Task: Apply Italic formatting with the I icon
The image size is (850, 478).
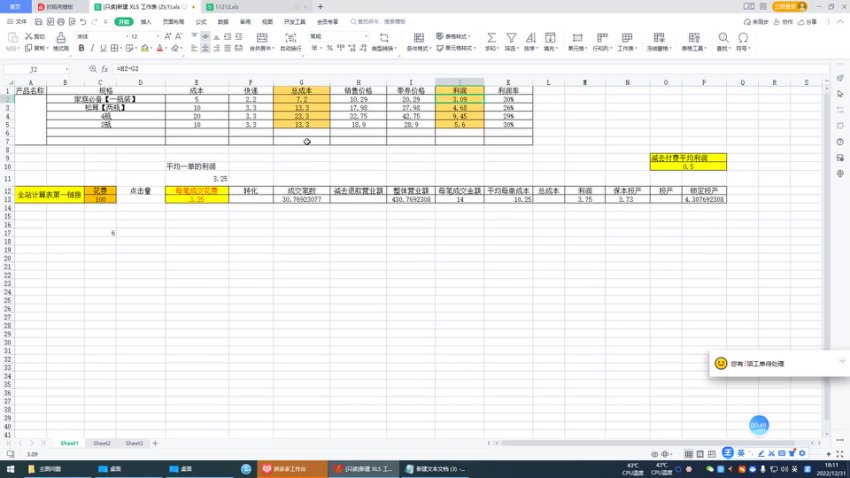Action: pos(92,48)
